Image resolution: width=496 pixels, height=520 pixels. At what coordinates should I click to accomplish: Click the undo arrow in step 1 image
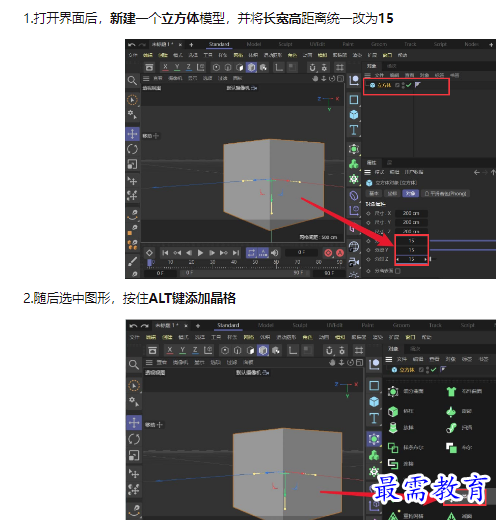131,44
